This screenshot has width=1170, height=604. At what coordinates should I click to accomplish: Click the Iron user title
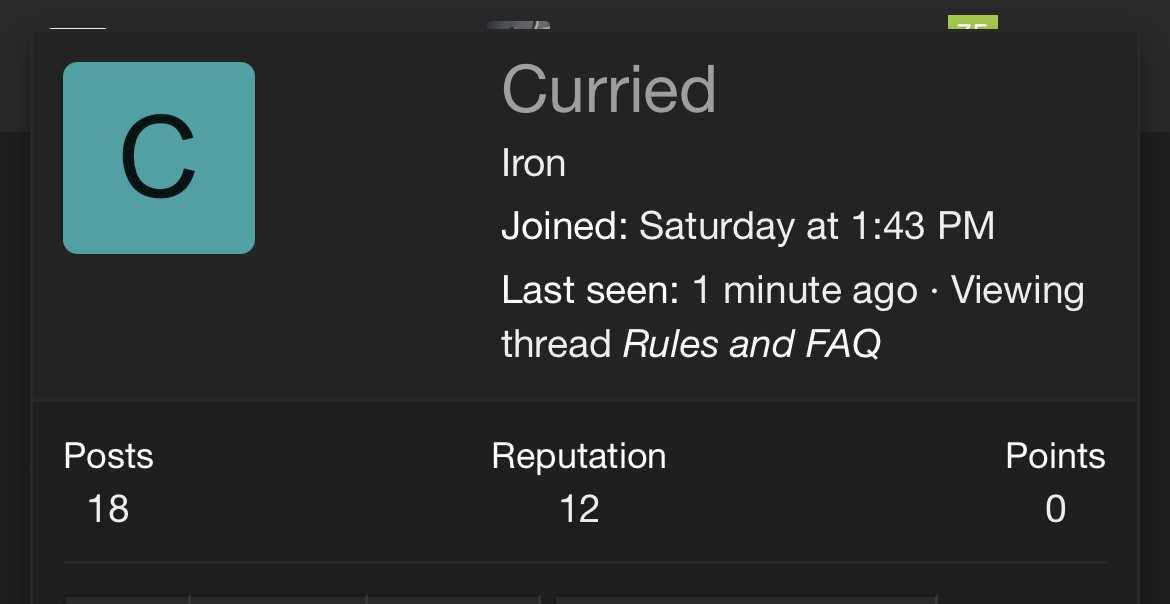tap(533, 163)
